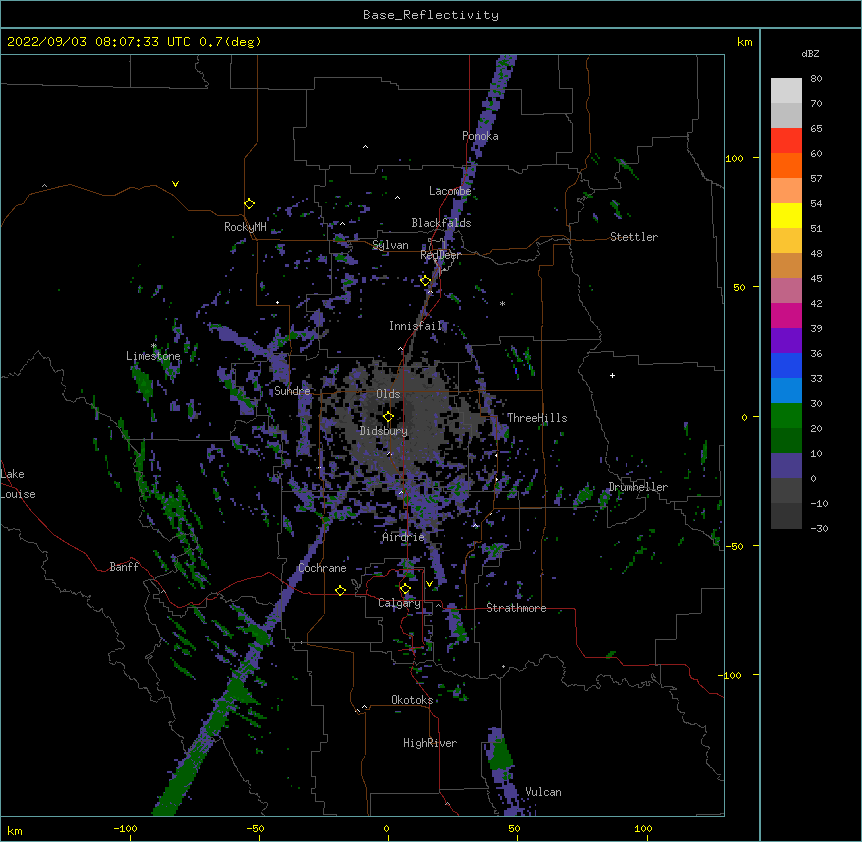Select the RockyMH label

(x=245, y=227)
